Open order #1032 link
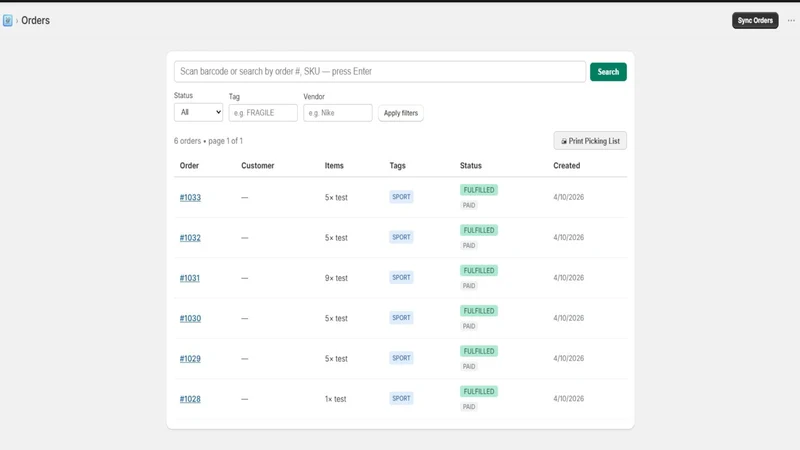The width and height of the screenshot is (800, 450). (190, 238)
